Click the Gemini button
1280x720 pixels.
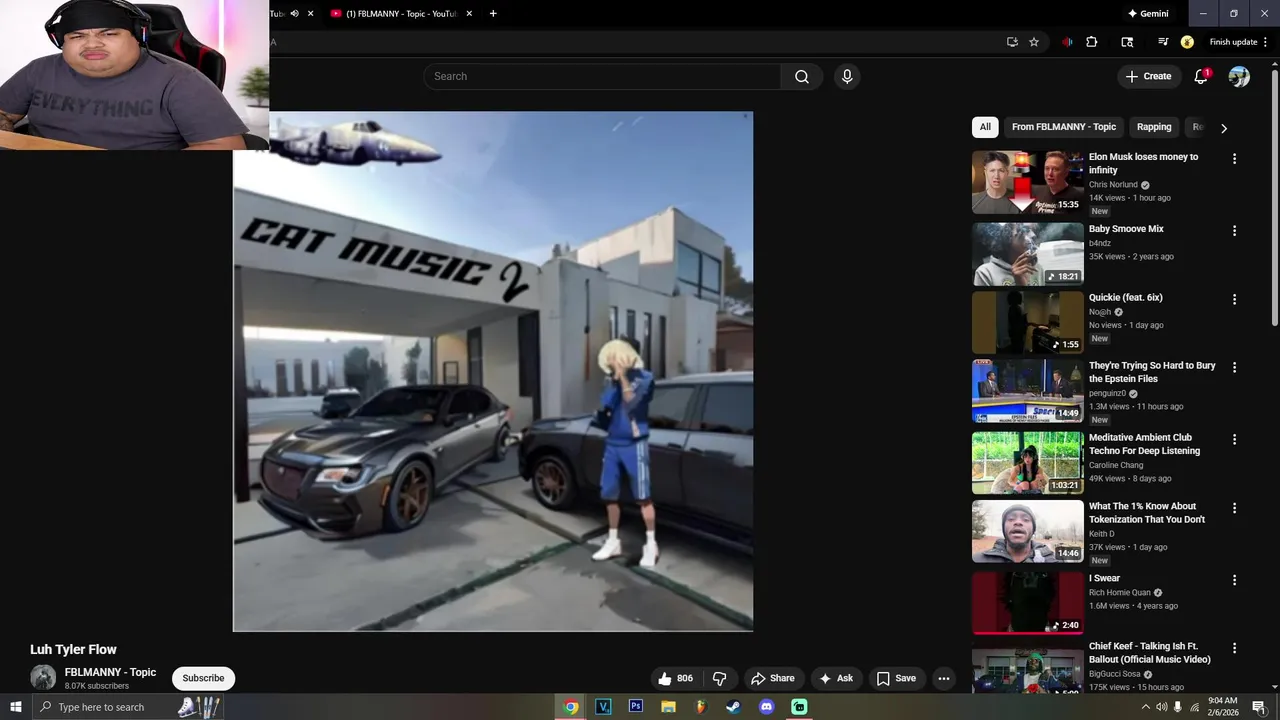coord(1148,14)
